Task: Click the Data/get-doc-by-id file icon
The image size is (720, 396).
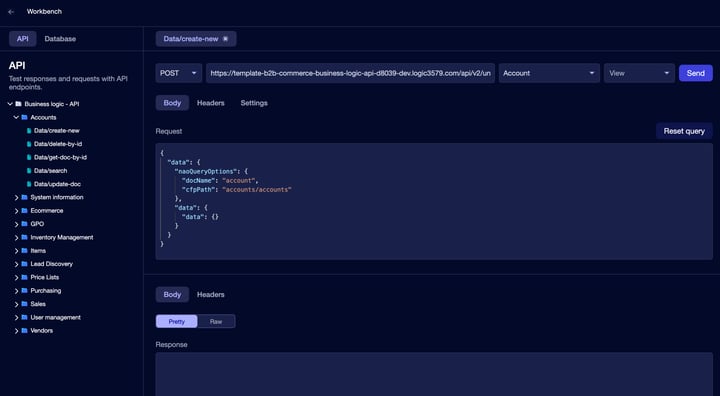Action: [x=29, y=158]
